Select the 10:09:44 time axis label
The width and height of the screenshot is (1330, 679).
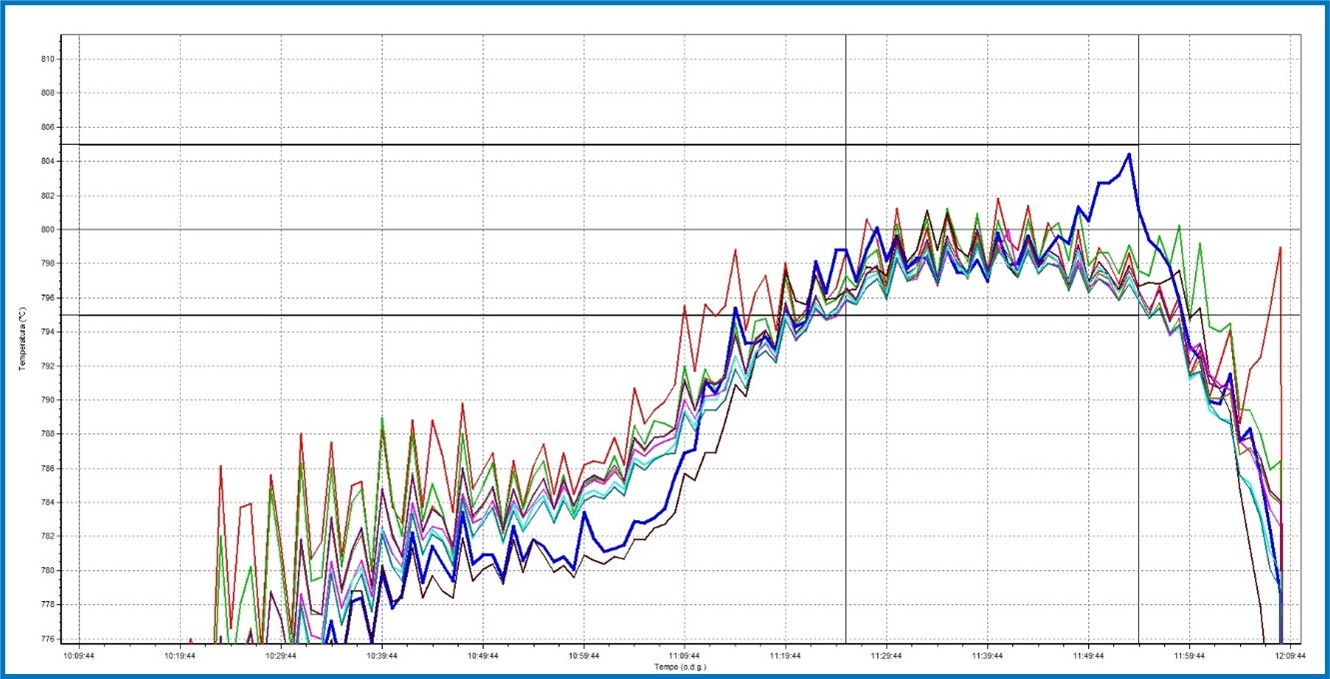pyautogui.click(x=79, y=657)
